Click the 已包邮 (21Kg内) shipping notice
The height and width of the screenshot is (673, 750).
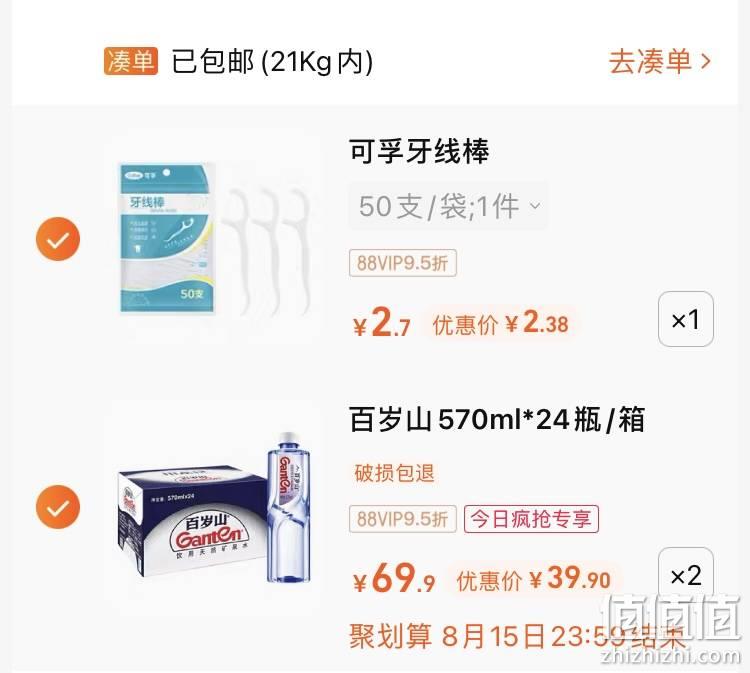[x=272, y=62]
